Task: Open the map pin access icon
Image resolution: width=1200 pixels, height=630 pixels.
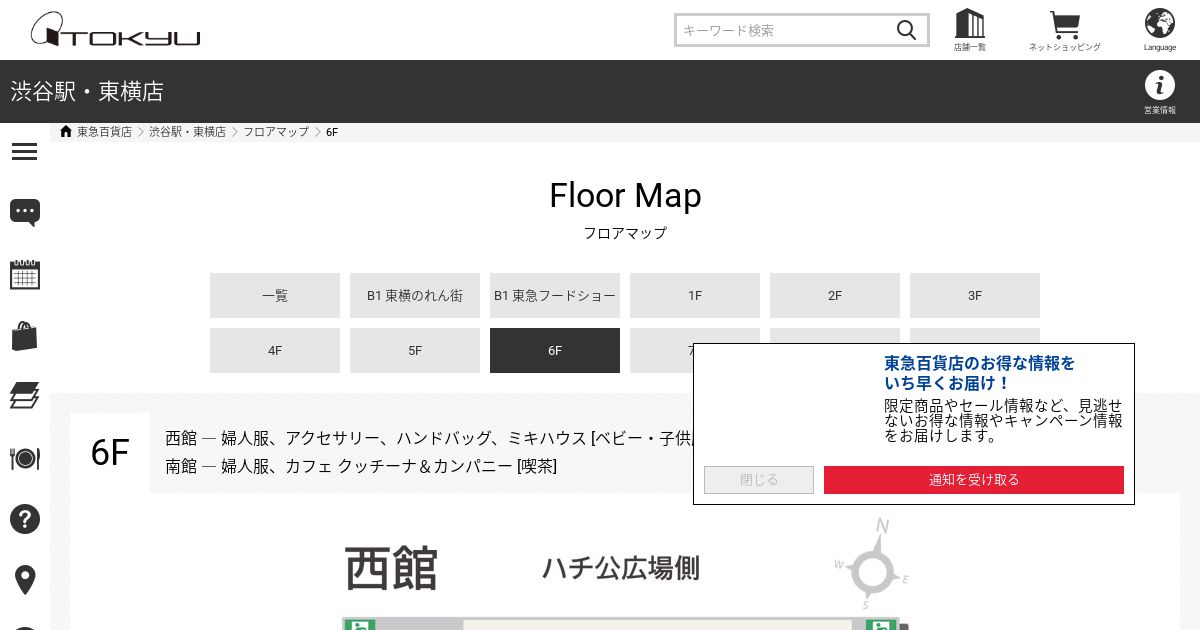Action: 24,580
